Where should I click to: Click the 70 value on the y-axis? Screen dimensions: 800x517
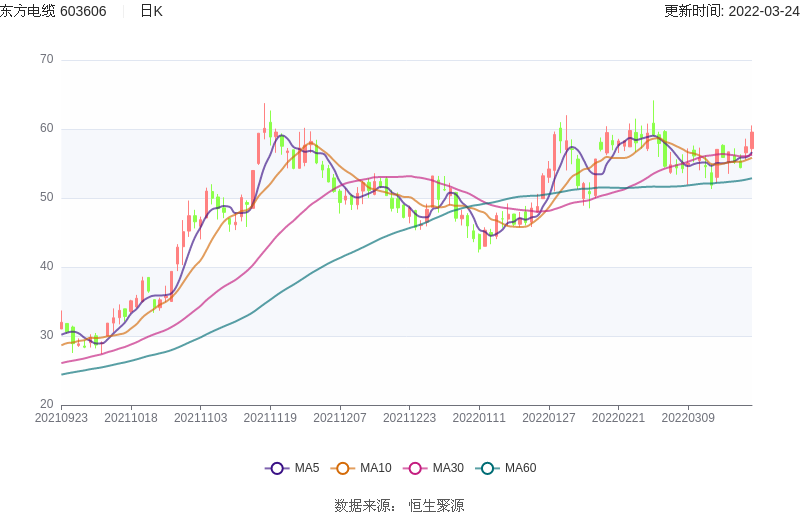click(46, 59)
